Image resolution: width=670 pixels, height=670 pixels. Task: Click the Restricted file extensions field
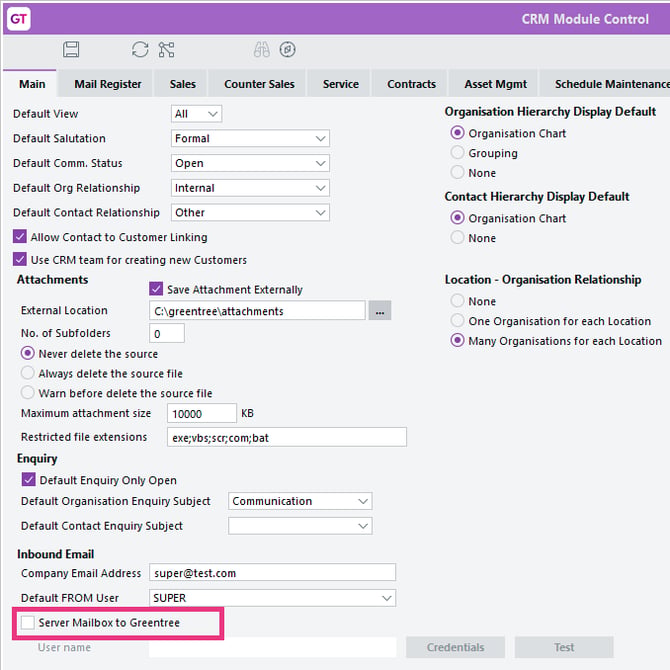(x=287, y=437)
